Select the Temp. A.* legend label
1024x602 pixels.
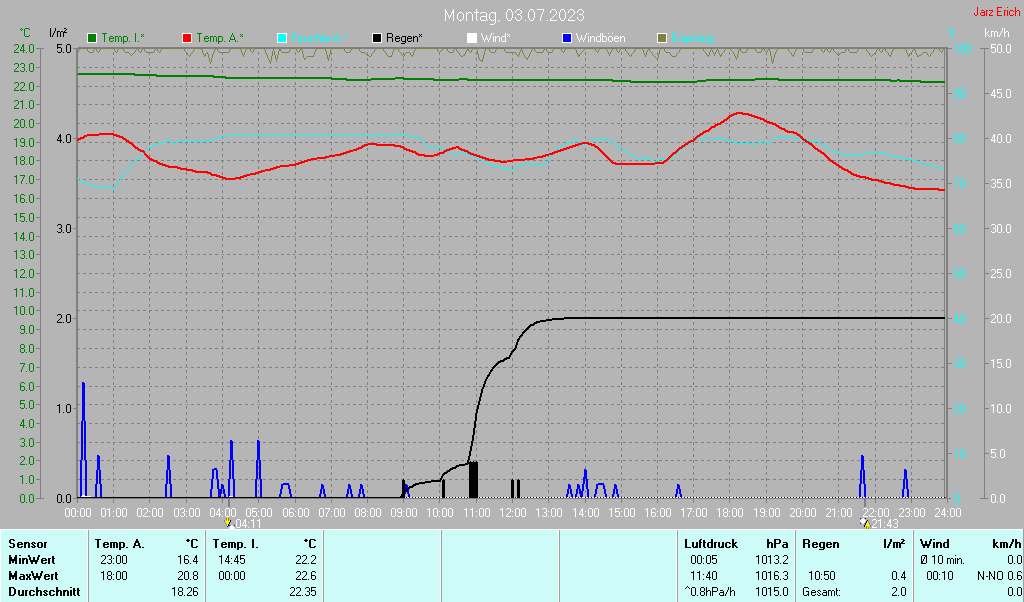[x=219, y=39]
